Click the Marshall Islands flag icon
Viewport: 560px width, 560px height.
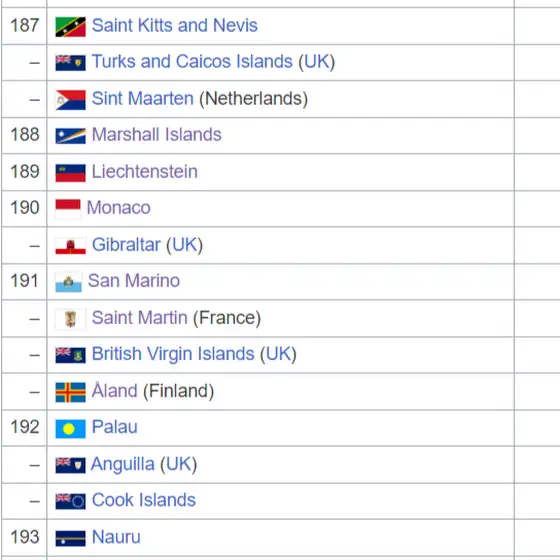(x=70, y=136)
